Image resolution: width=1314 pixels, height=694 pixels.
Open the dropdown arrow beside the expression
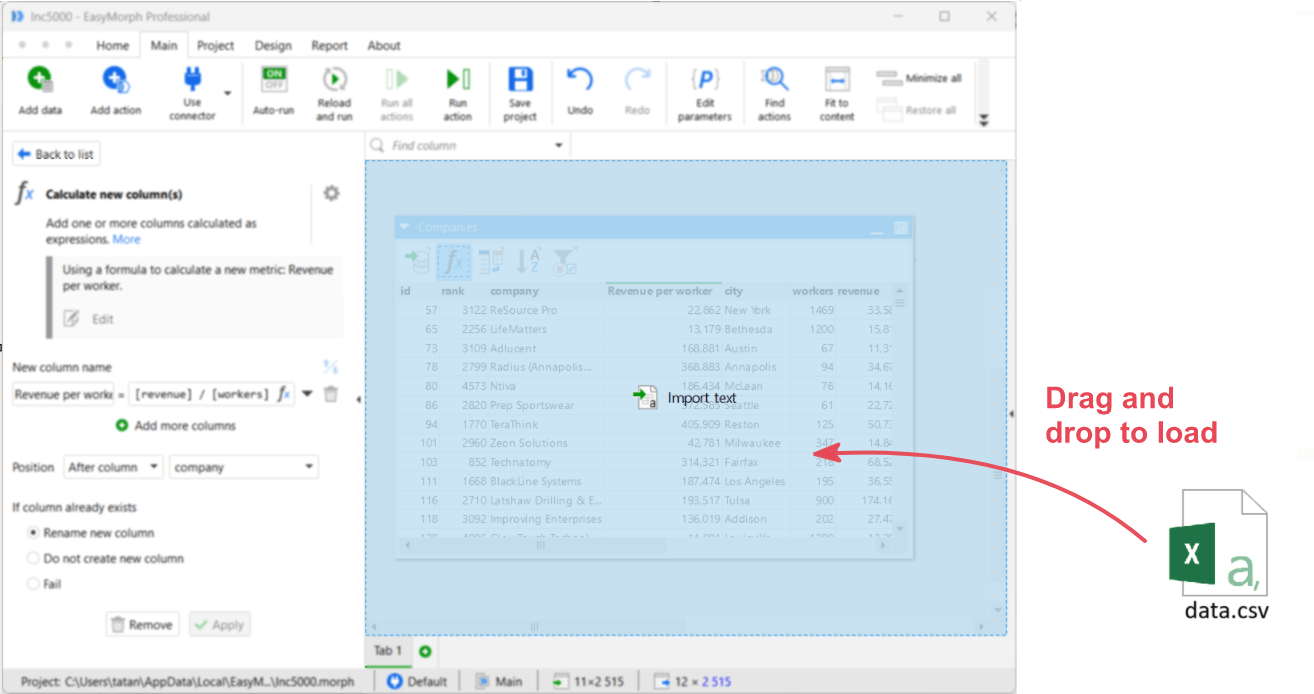coord(307,394)
